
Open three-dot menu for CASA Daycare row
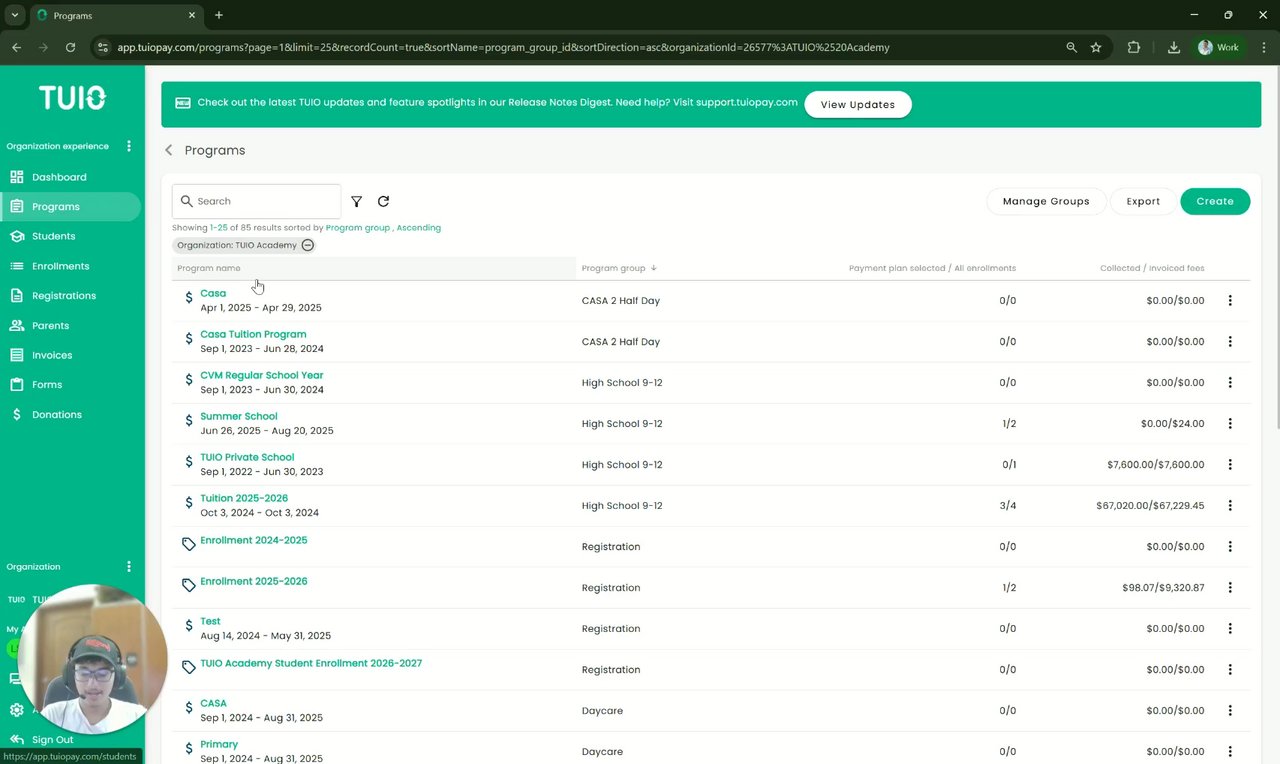click(x=1230, y=710)
